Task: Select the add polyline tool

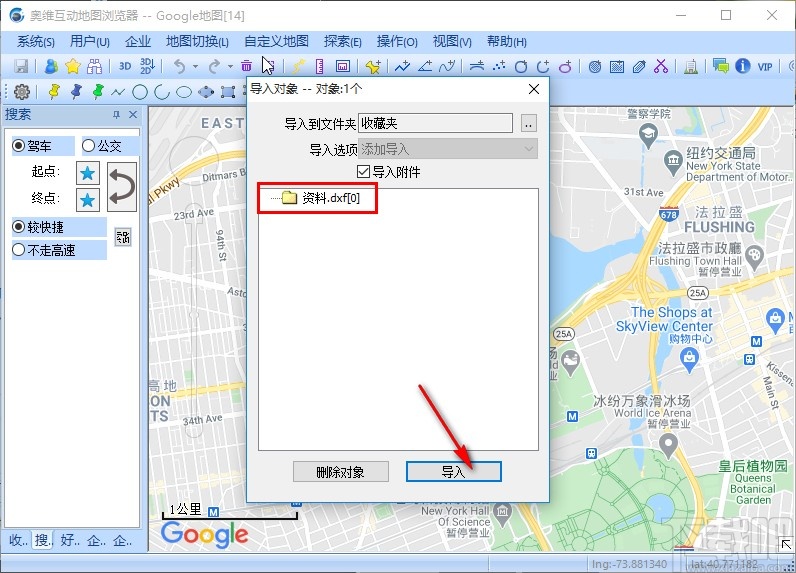Action: (x=403, y=66)
